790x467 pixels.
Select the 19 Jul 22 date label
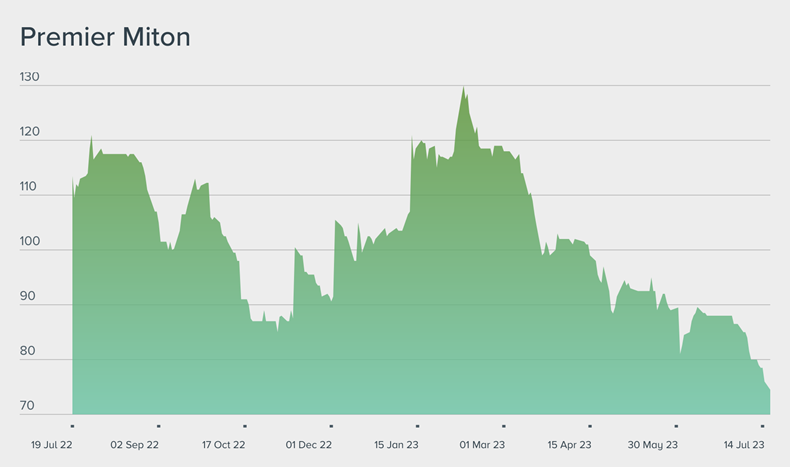pos(51,445)
